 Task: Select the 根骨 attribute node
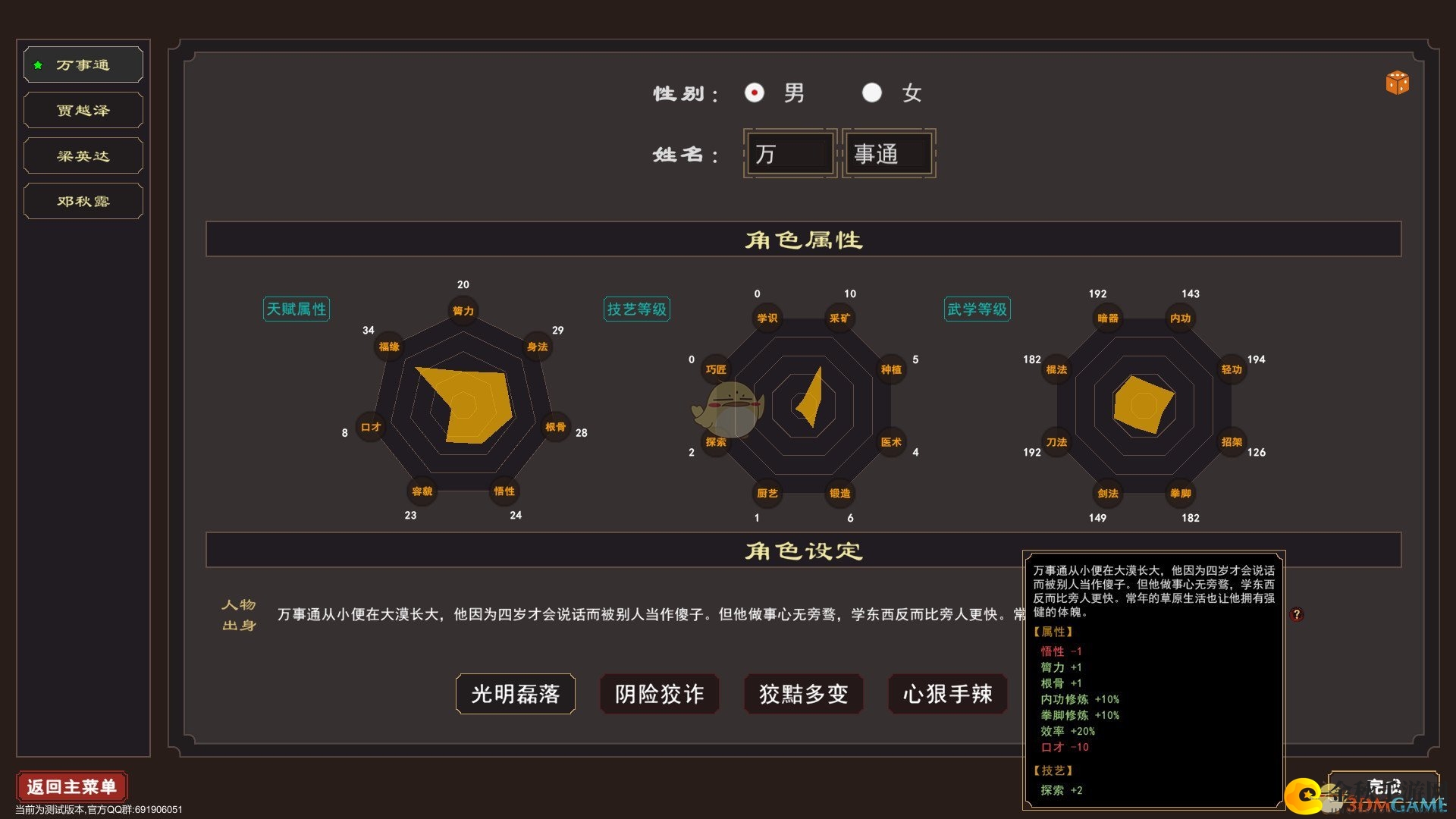coord(556,427)
